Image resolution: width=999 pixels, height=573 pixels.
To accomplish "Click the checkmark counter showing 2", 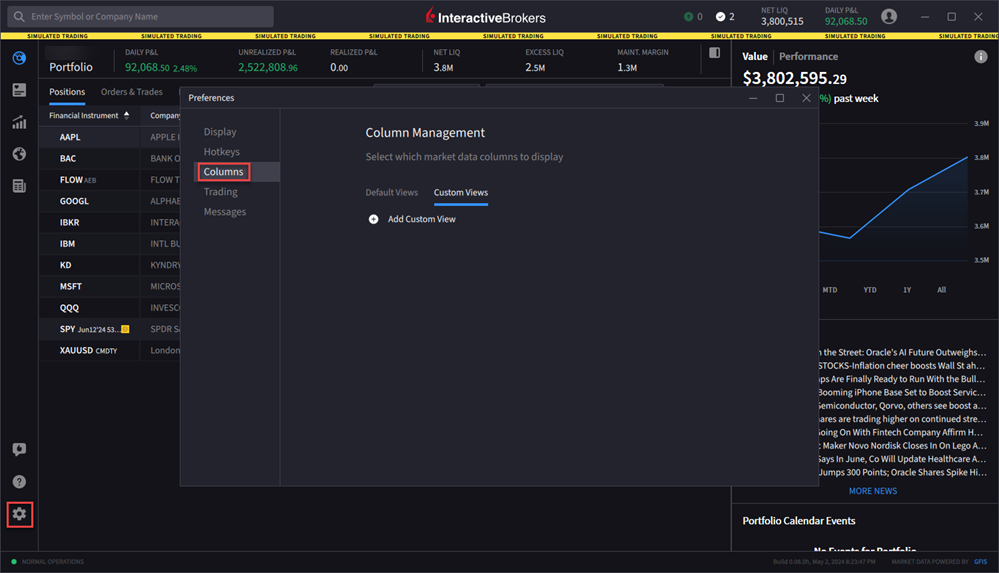I will [725, 17].
